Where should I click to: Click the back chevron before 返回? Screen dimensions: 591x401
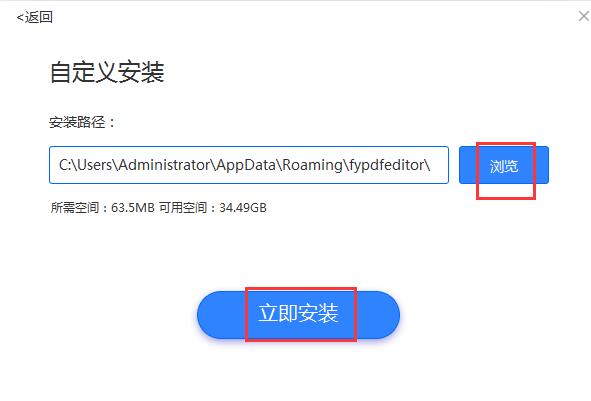(x=20, y=18)
